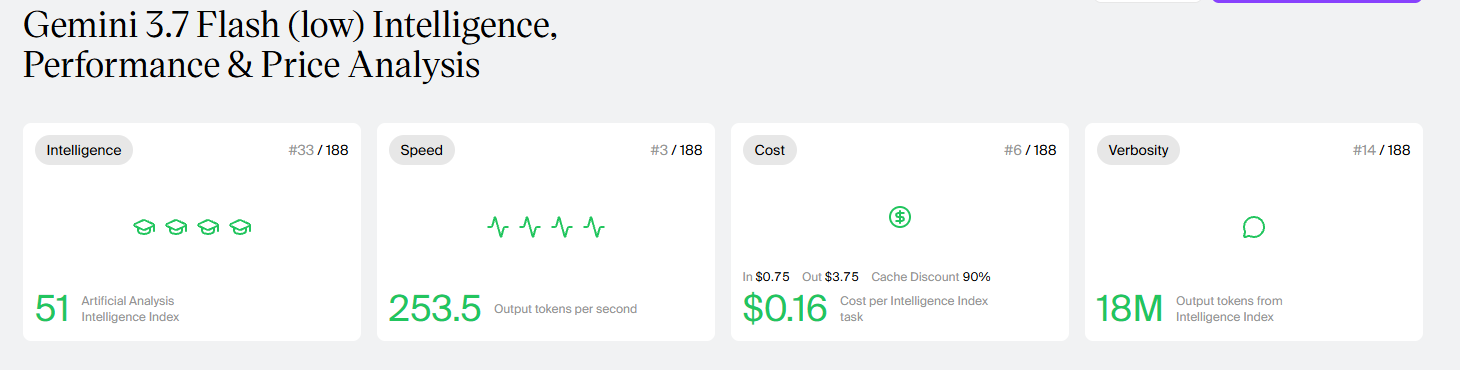This screenshot has width=1460, height=370.
Task: Click the rightmost graduation cap icon
Action: point(240,228)
